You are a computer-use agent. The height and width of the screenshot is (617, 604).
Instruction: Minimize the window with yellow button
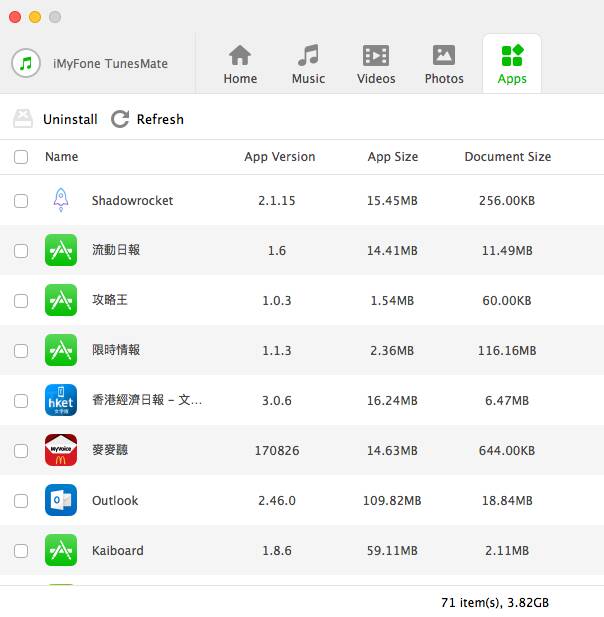tap(35, 17)
